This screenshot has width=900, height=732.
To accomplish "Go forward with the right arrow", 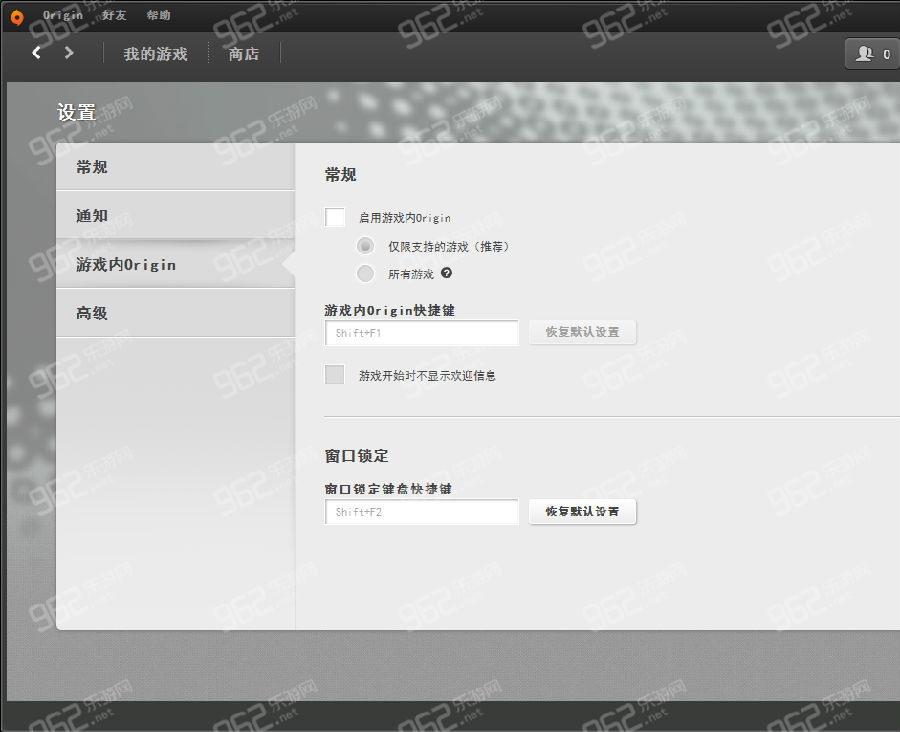I will point(69,53).
